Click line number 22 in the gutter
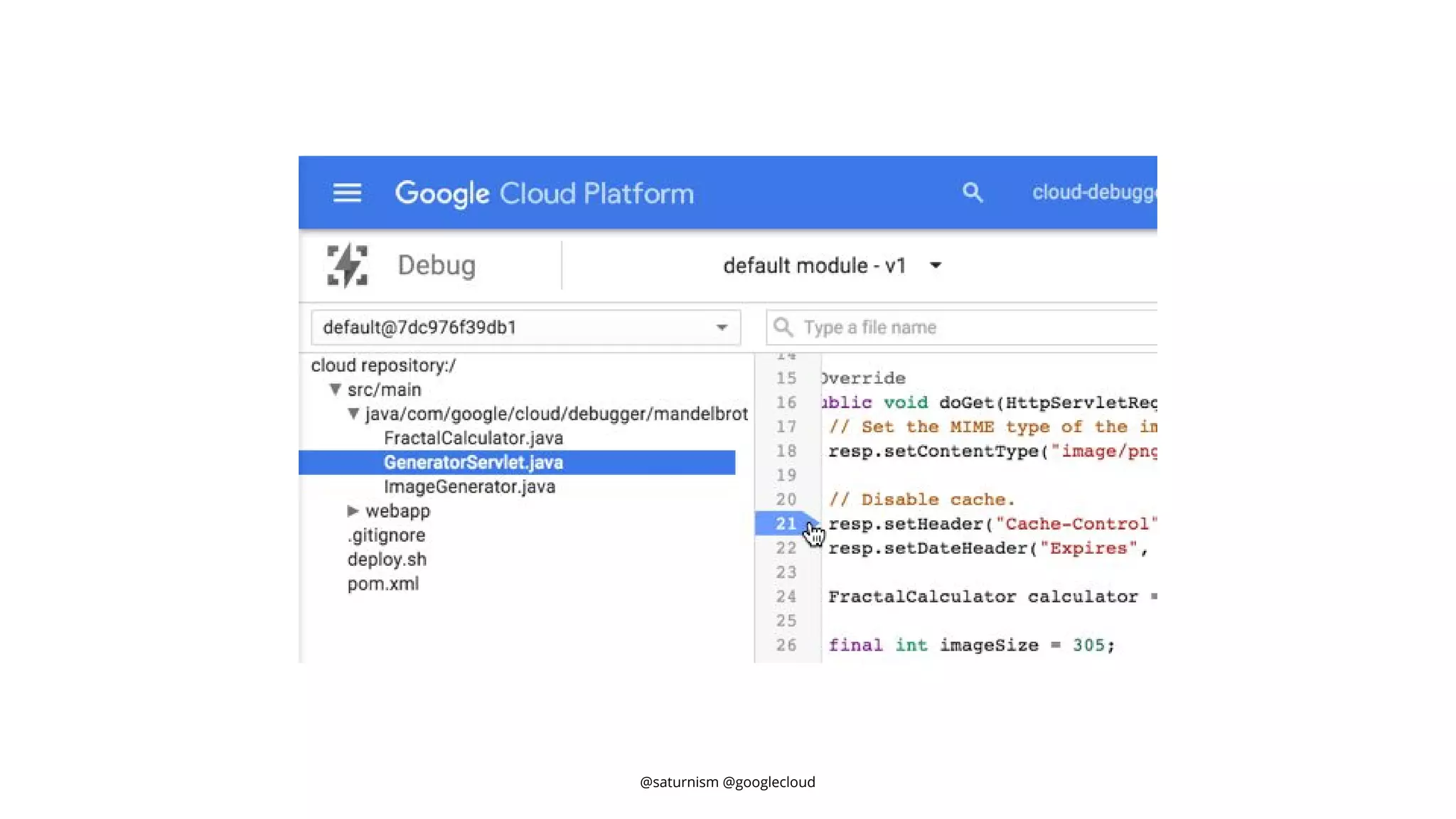1456x819 pixels. (x=786, y=548)
